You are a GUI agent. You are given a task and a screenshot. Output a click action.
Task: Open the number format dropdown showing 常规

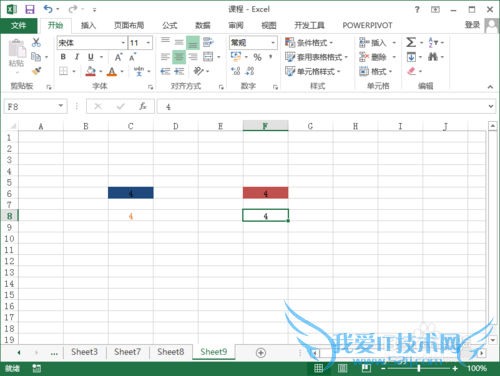tap(273, 43)
